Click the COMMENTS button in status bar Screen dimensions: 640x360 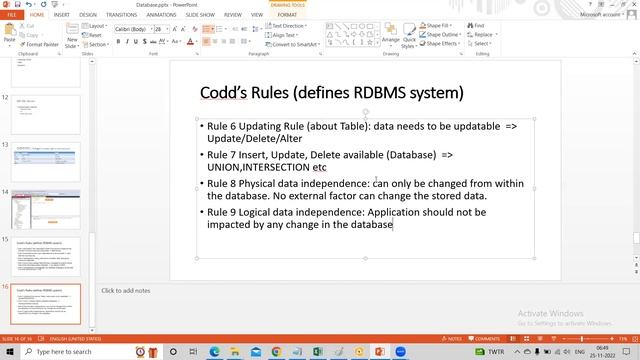point(484,339)
